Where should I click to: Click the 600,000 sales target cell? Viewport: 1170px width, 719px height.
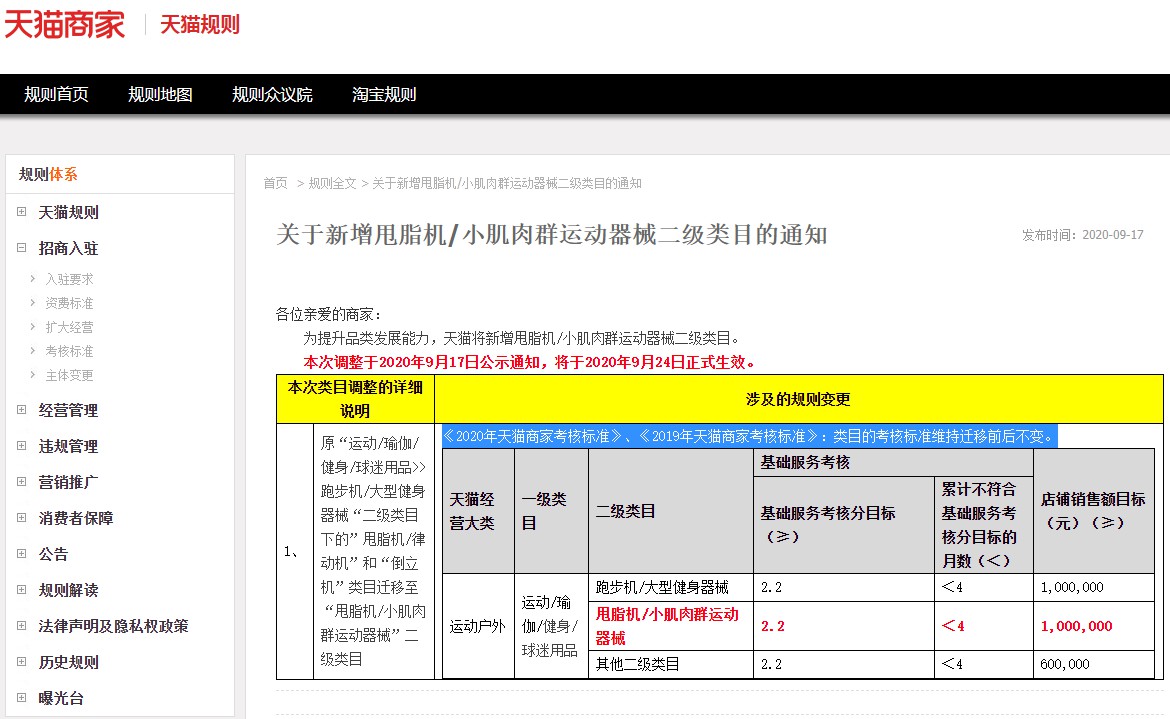(1094, 664)
